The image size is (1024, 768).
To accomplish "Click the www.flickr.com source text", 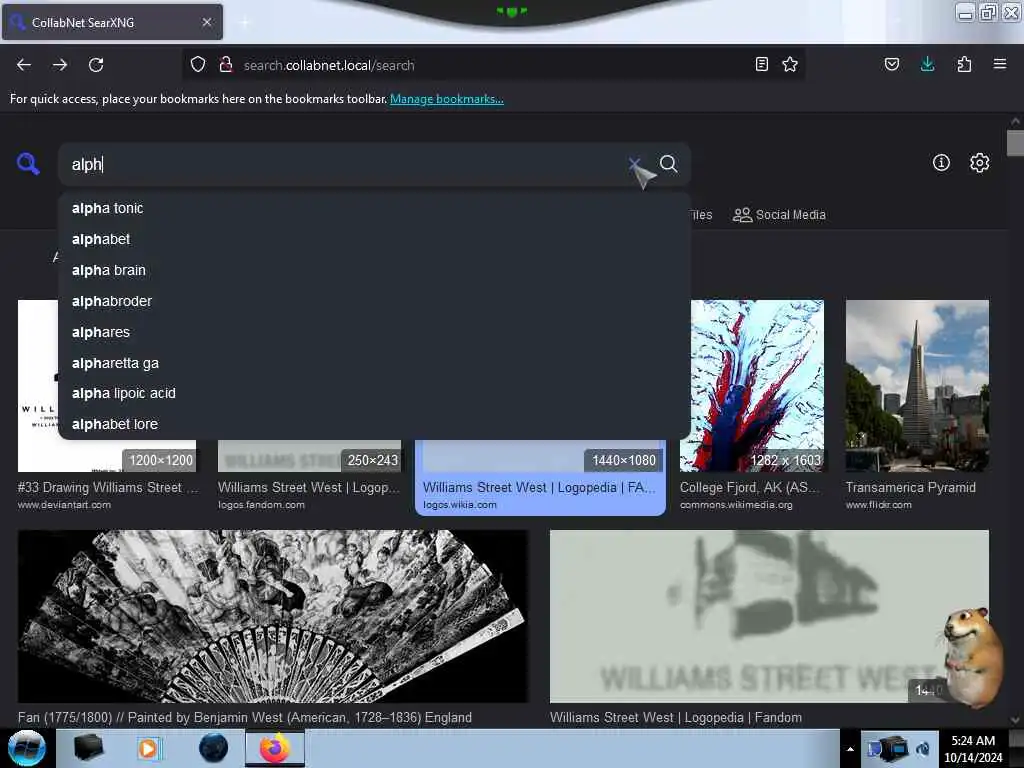I will pyautogui.click(x=878, y=505).
